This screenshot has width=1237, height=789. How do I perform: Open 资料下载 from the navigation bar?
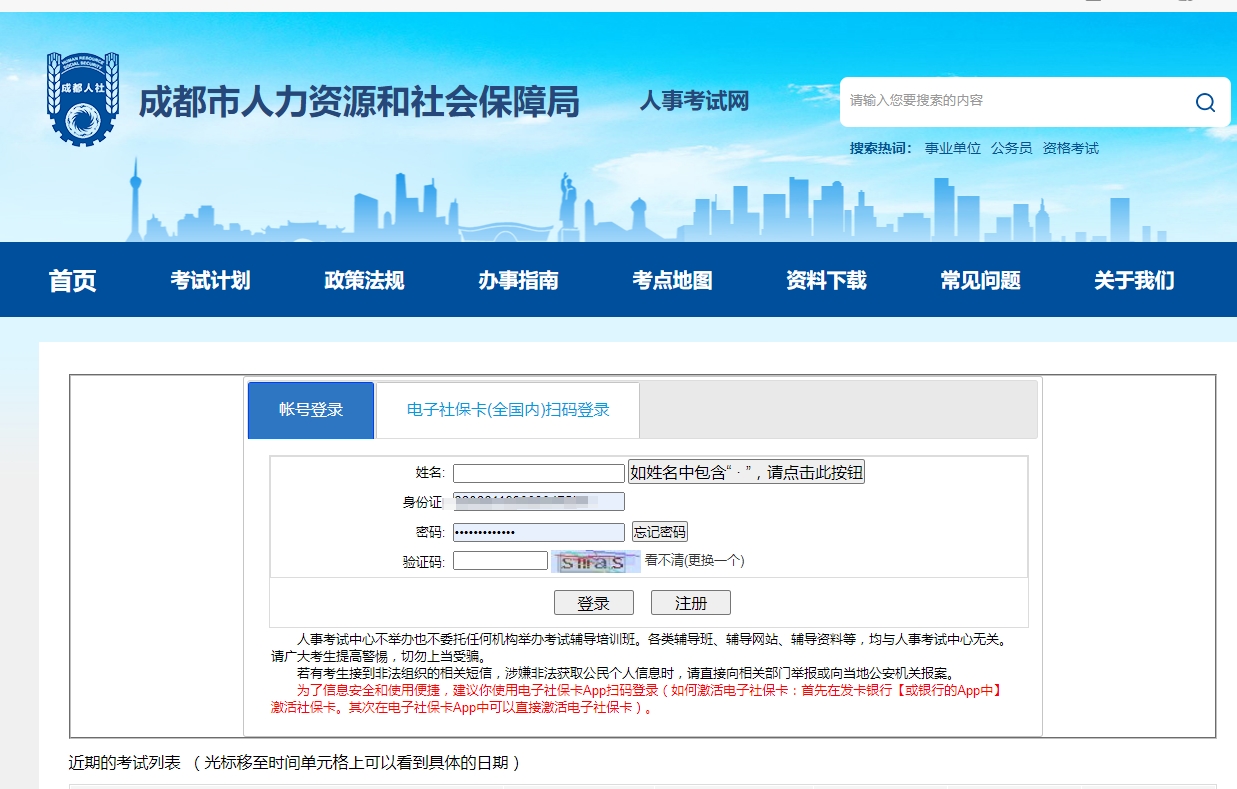[825, 280]
